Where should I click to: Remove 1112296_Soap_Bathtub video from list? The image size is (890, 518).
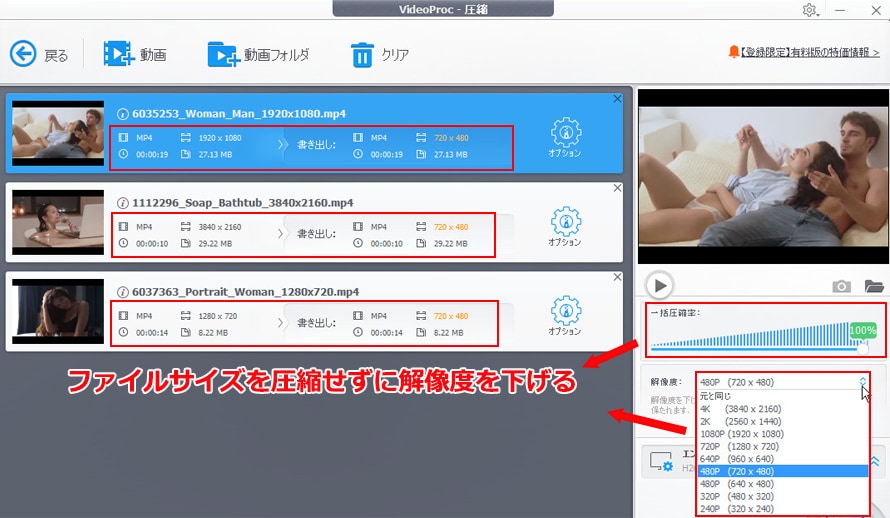[618, 188]
